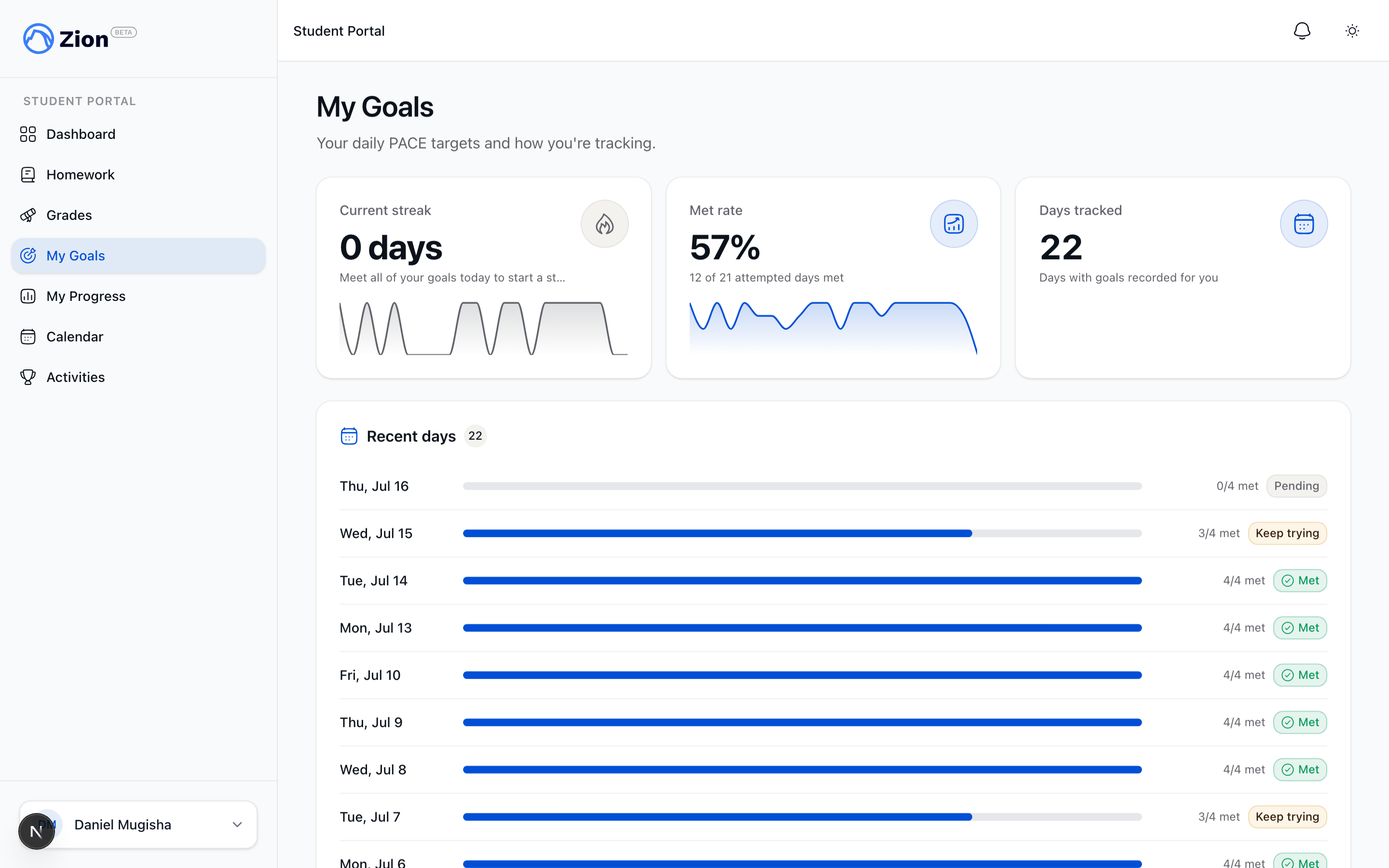Viewport: 1389px width, 868px height.
Task: Click the My Progress chart icon
Action: 27,296
